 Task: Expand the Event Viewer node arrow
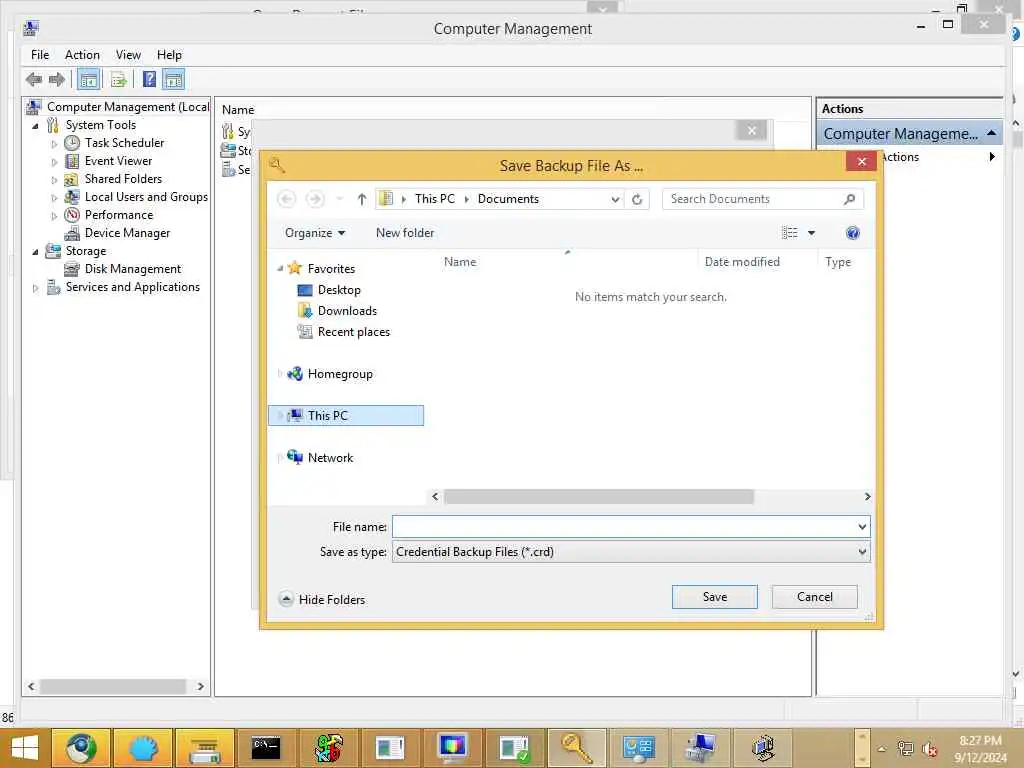pos(54,161)
